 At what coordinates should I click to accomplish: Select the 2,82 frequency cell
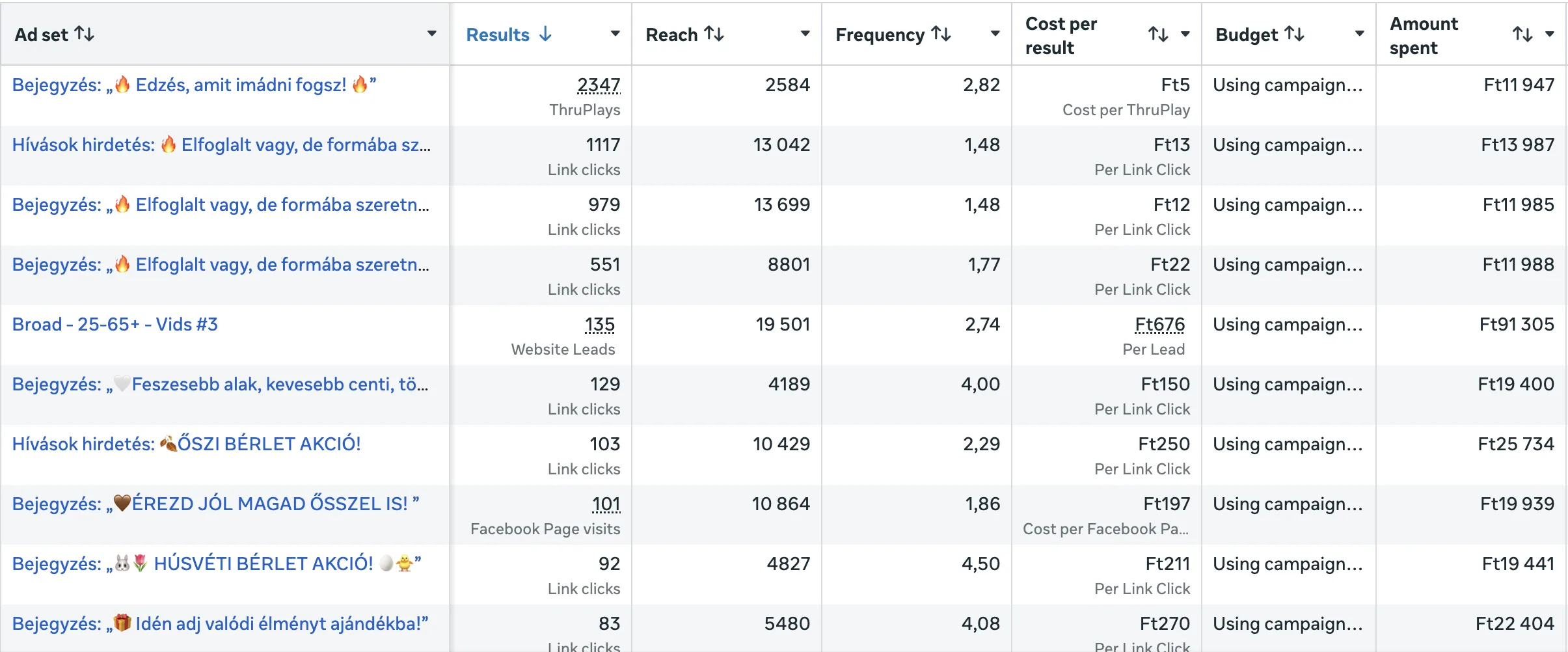click(x=981, y=85)
